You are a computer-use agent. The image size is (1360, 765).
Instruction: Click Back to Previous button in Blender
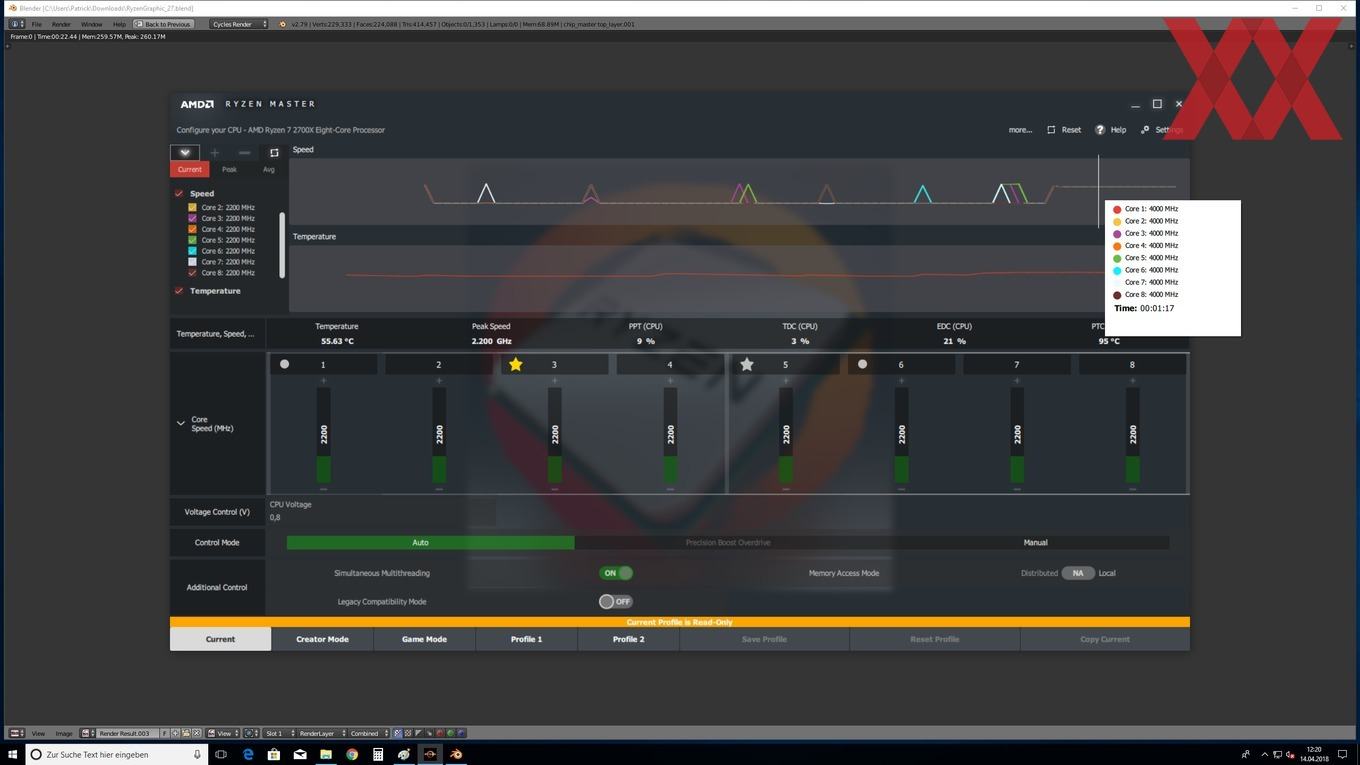coord(162,24)
